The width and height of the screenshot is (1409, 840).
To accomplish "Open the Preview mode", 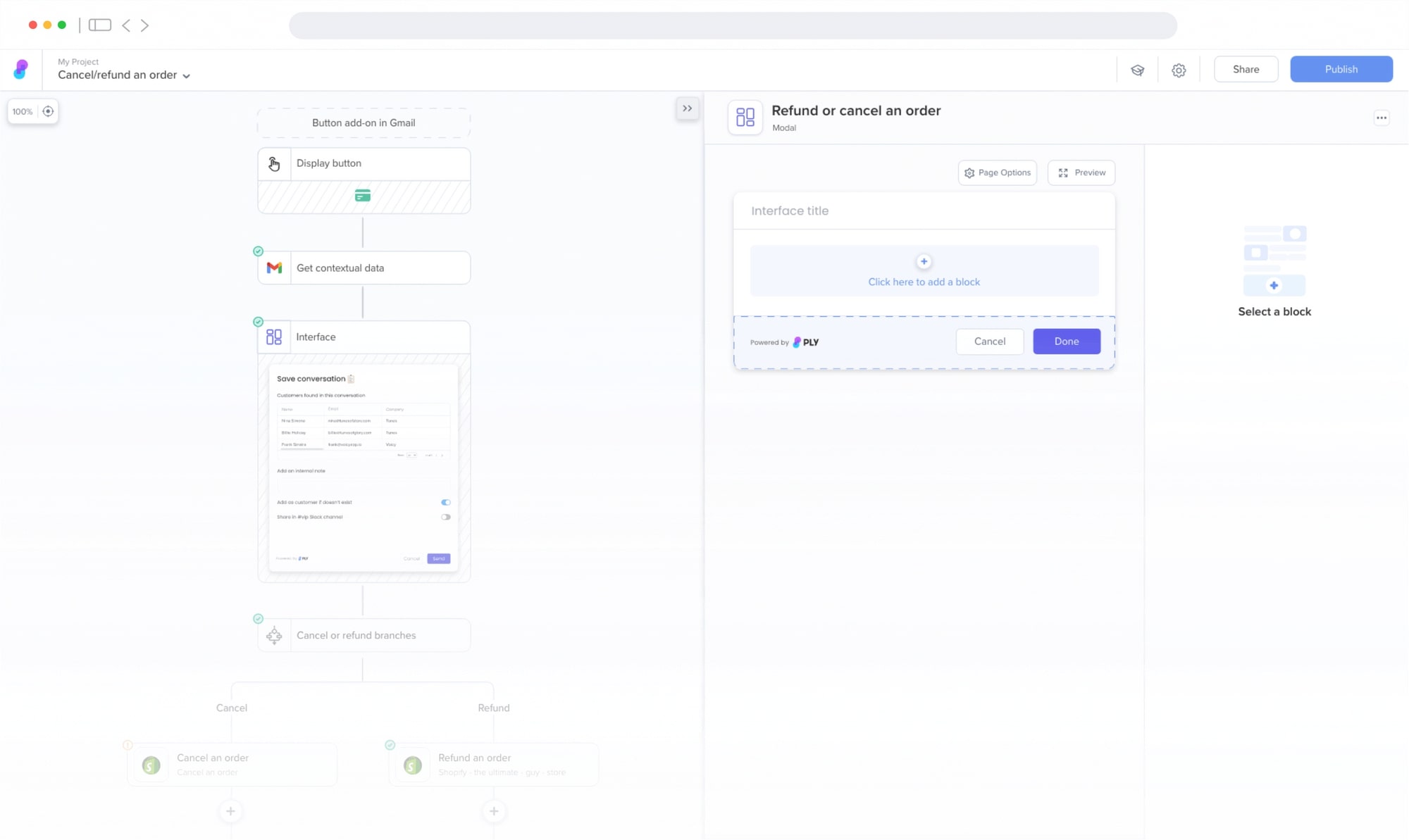I will coord(1081,173).
